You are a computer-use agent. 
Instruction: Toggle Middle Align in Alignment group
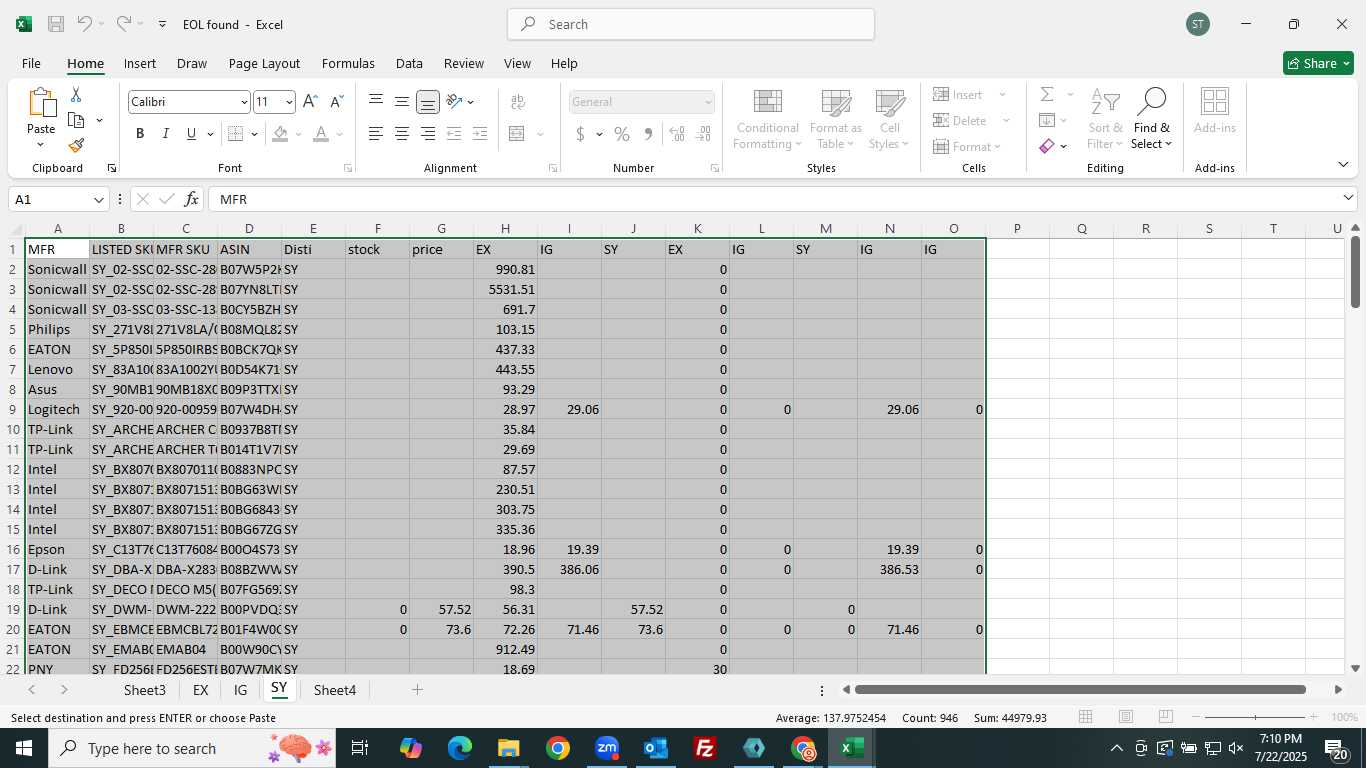[x=401, y=101]
